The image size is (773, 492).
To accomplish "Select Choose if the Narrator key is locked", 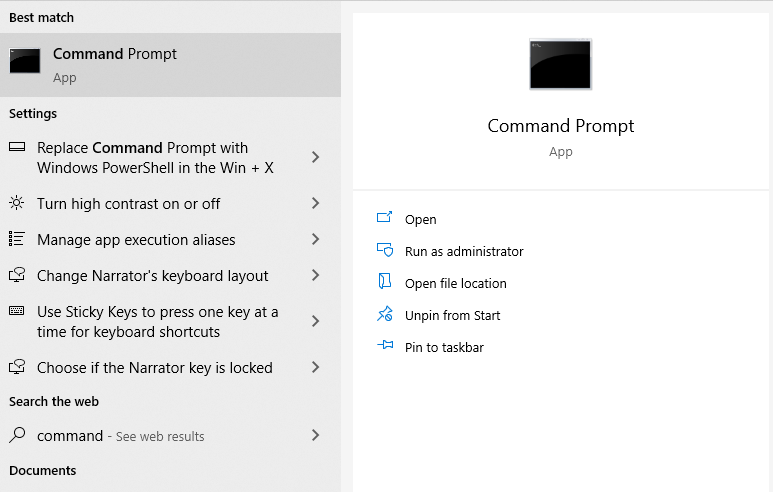I will tap(154, 368).
